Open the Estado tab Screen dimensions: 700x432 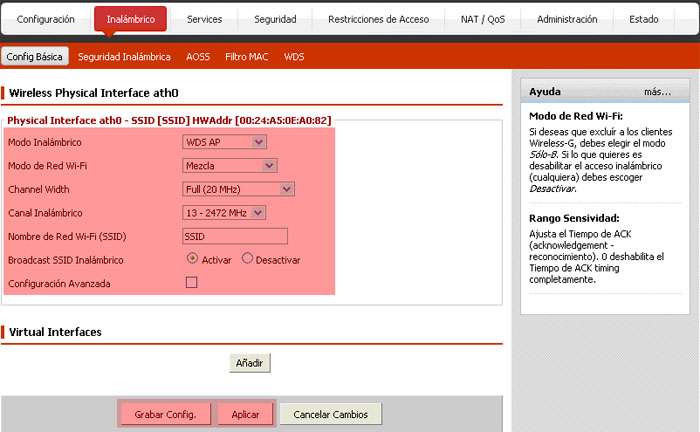click(643, 19)
